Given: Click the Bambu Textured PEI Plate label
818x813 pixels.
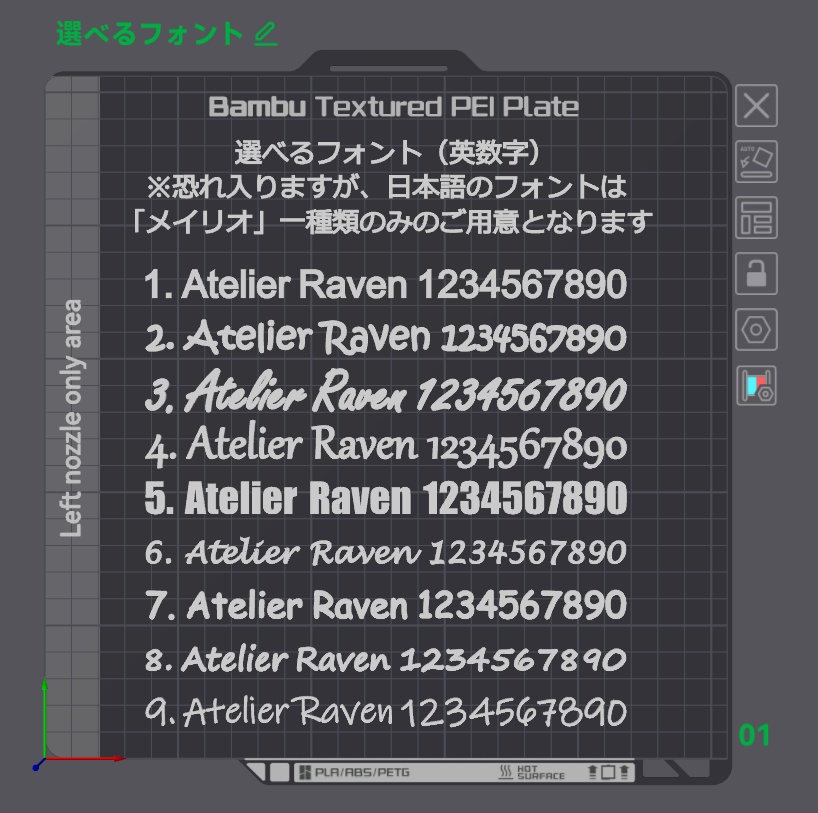Looking at the screenshot, I should (x=393, y=107).
